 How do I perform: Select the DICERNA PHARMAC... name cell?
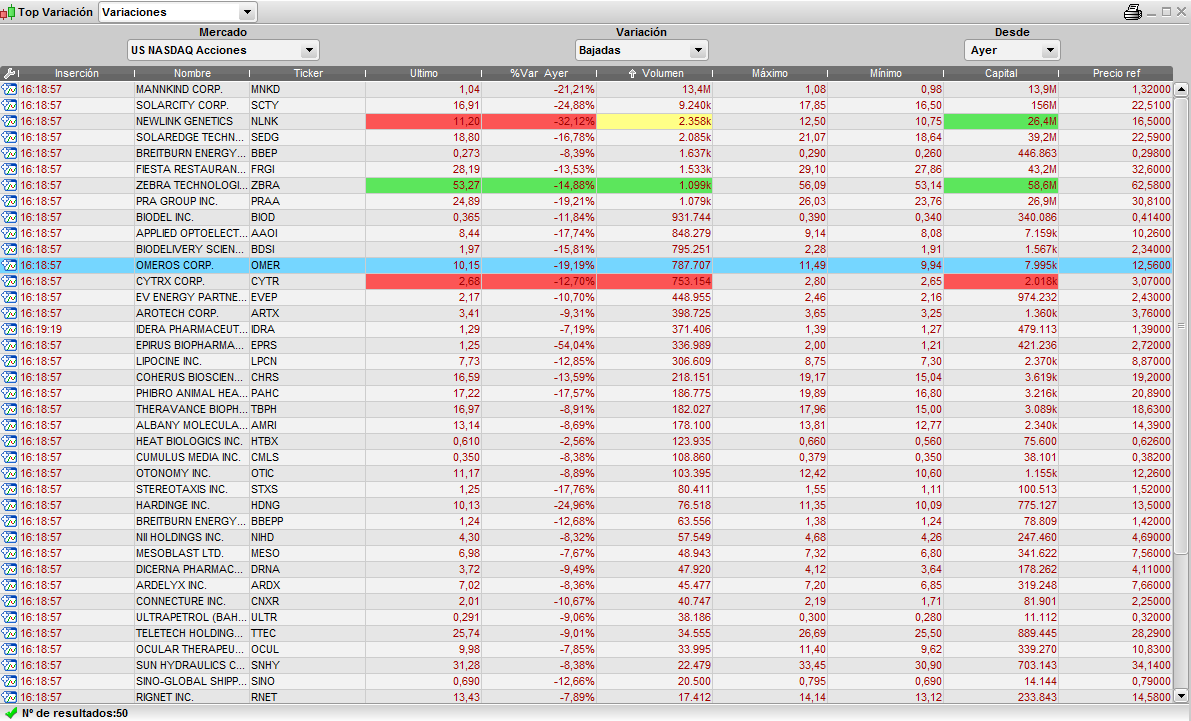[192, 569]
